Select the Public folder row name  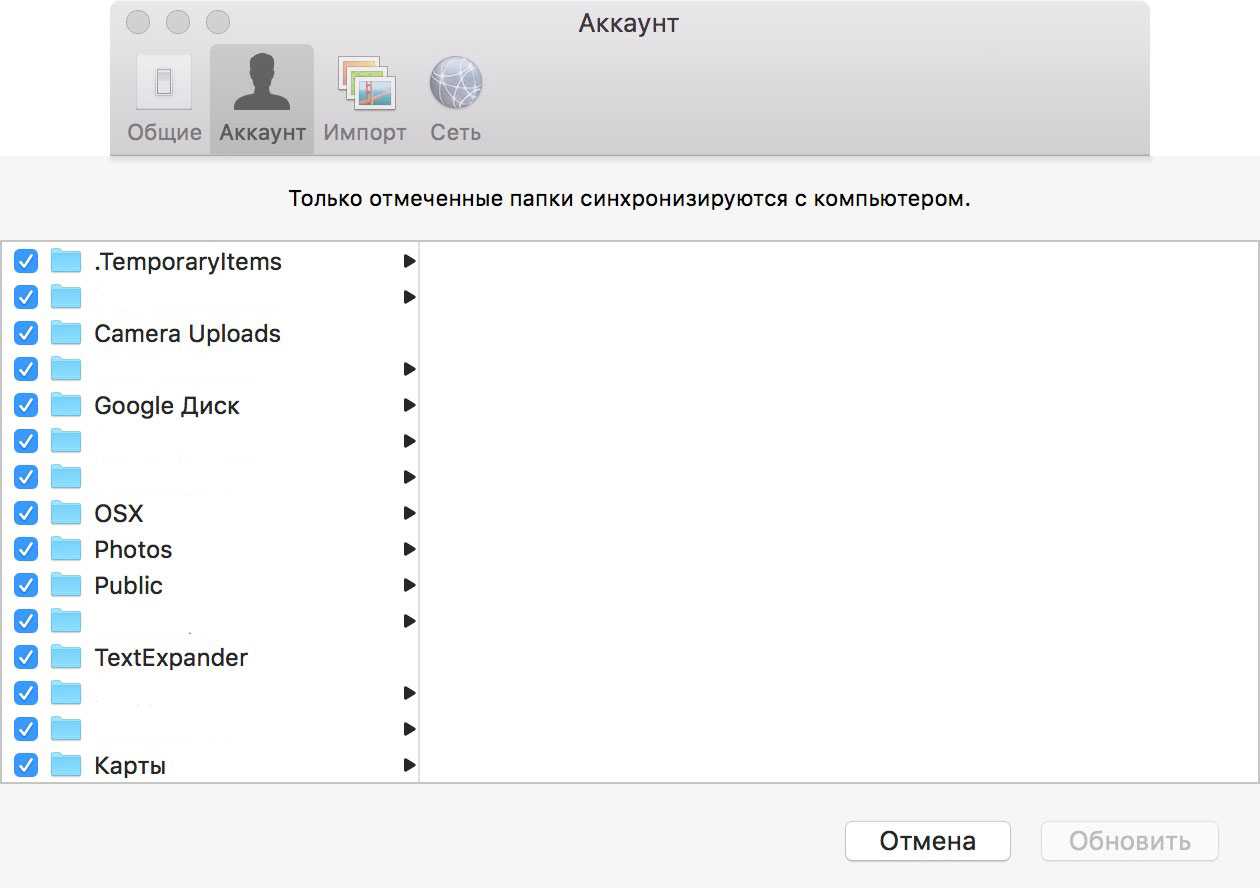tap(128, 586)
